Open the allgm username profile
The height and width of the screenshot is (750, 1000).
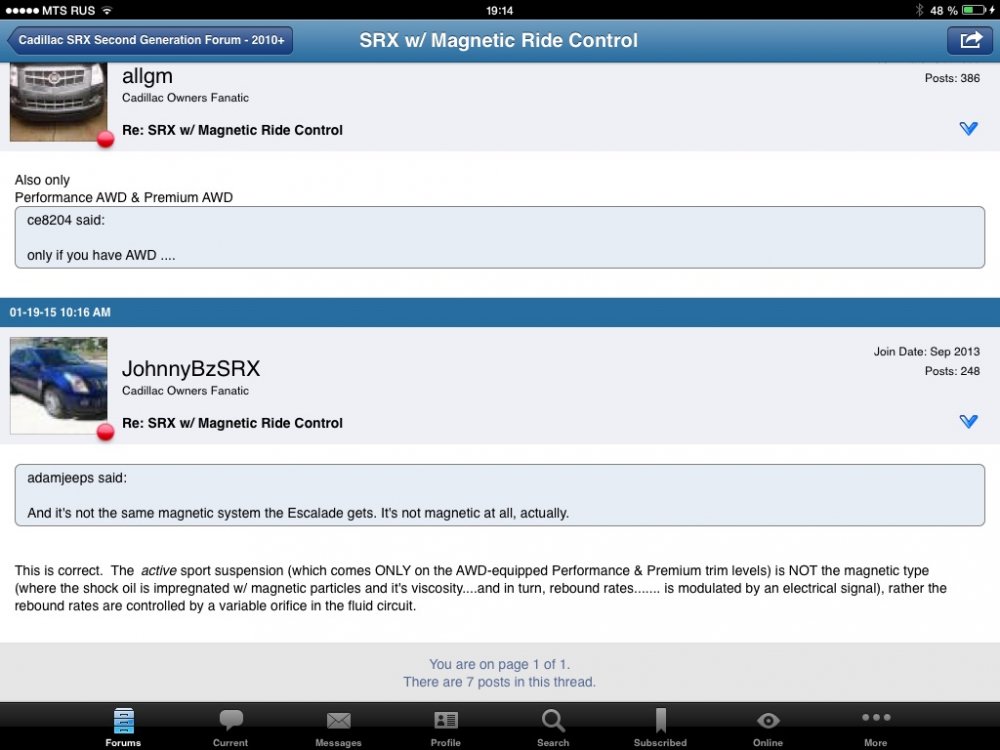tap(147, 76)
